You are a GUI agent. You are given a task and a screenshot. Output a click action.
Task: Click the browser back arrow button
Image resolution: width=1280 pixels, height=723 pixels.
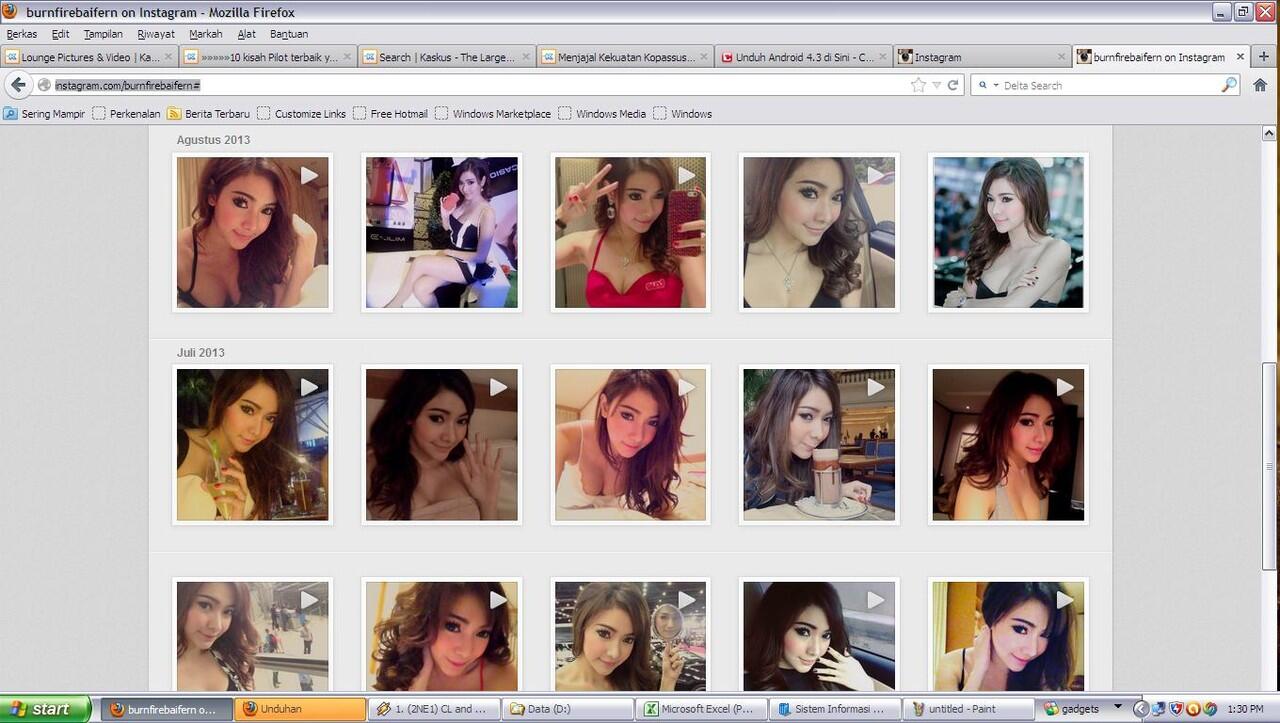[x=18, y=85]
